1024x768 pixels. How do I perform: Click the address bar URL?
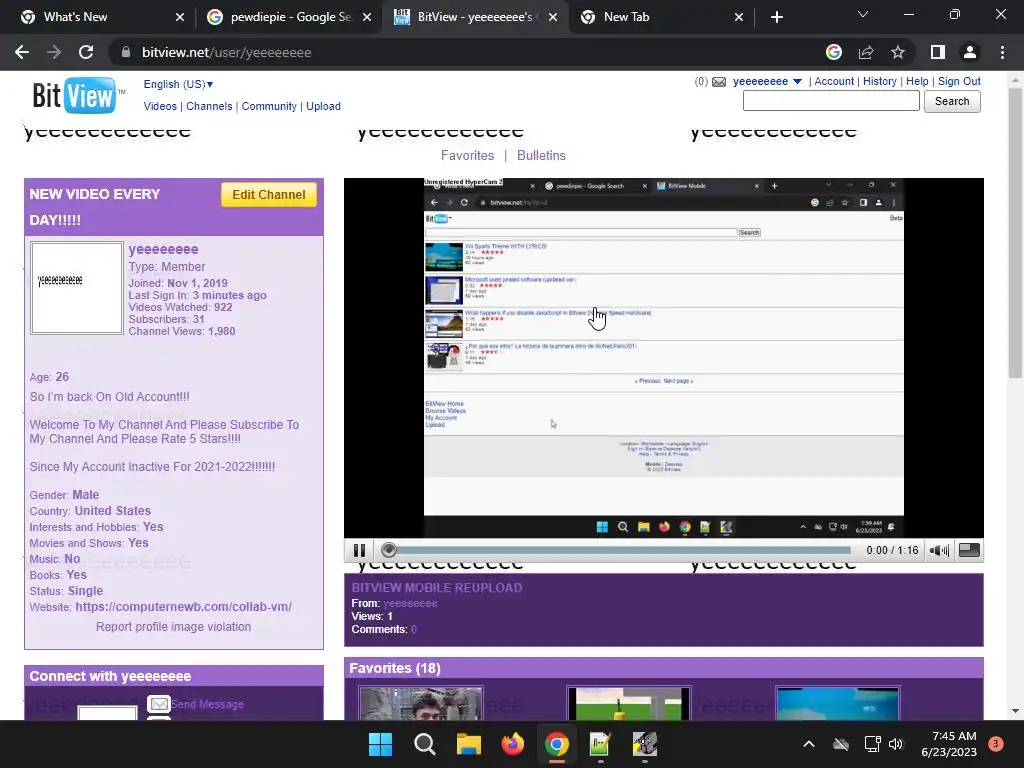coord(227,52)
